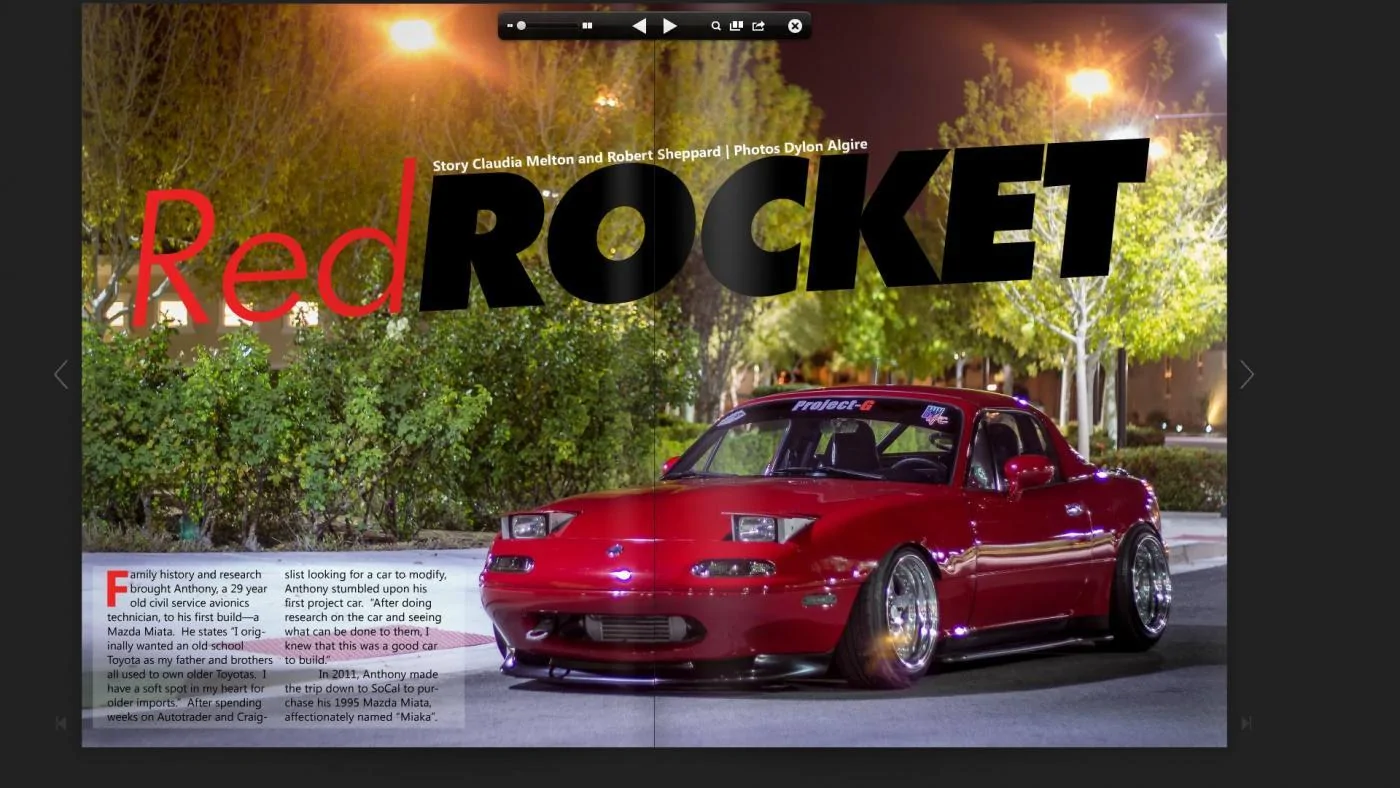The height and width of the screenshot is (788, 1400).
Task: Open the page thumbnails overview icon
Action: click(736, 26)
